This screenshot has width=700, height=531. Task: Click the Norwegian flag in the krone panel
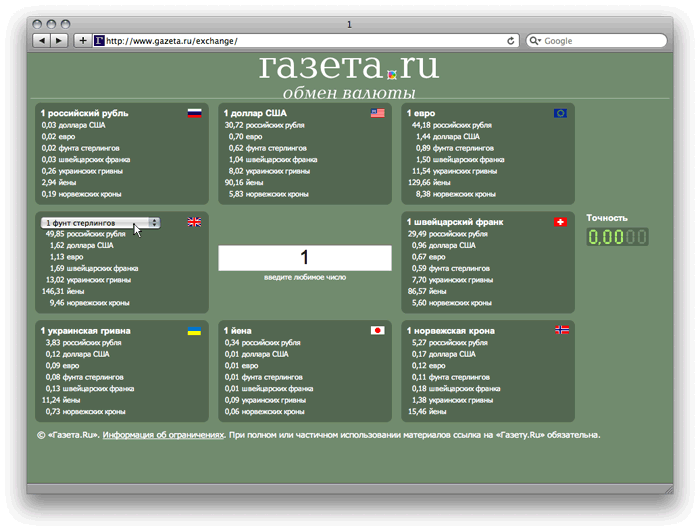(x=560, y=330)
